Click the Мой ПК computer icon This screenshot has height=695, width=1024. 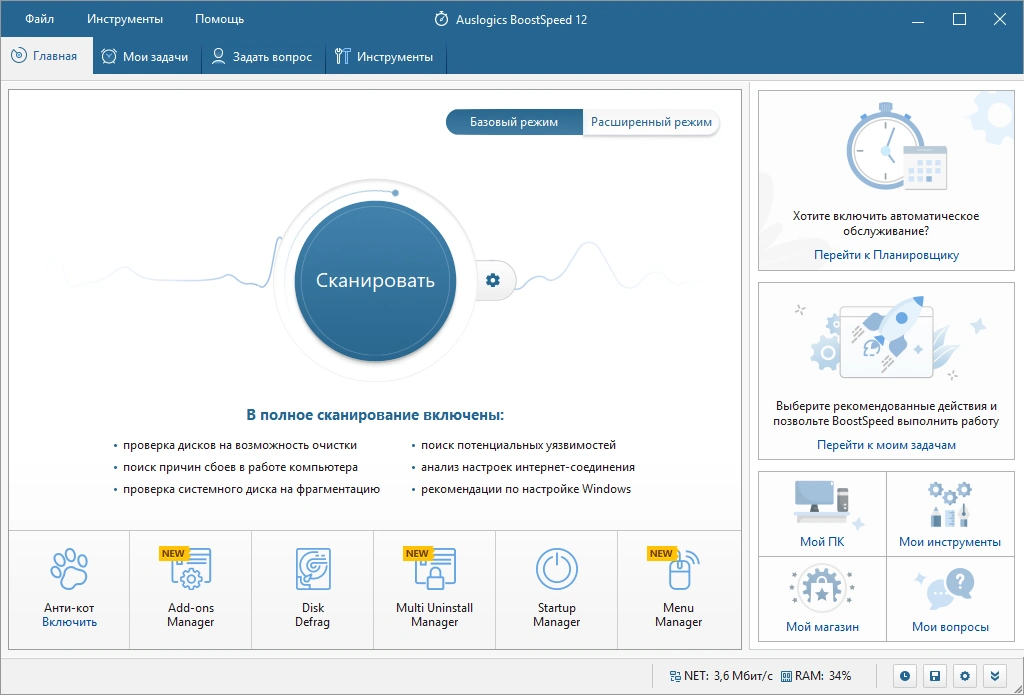pos(822,504)
